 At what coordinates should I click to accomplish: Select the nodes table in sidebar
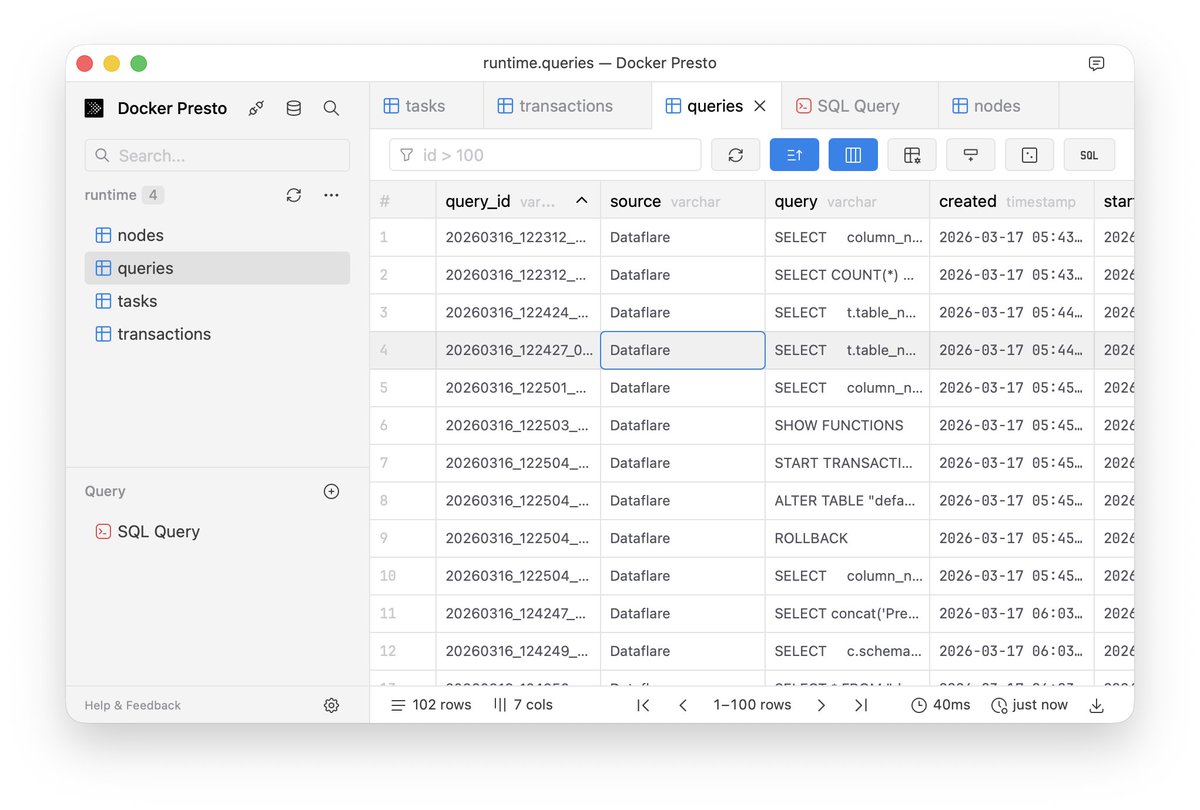(217, 235)
